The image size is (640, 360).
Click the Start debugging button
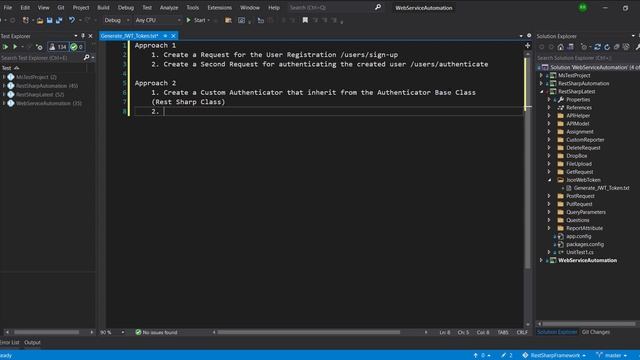click(196, 20)
